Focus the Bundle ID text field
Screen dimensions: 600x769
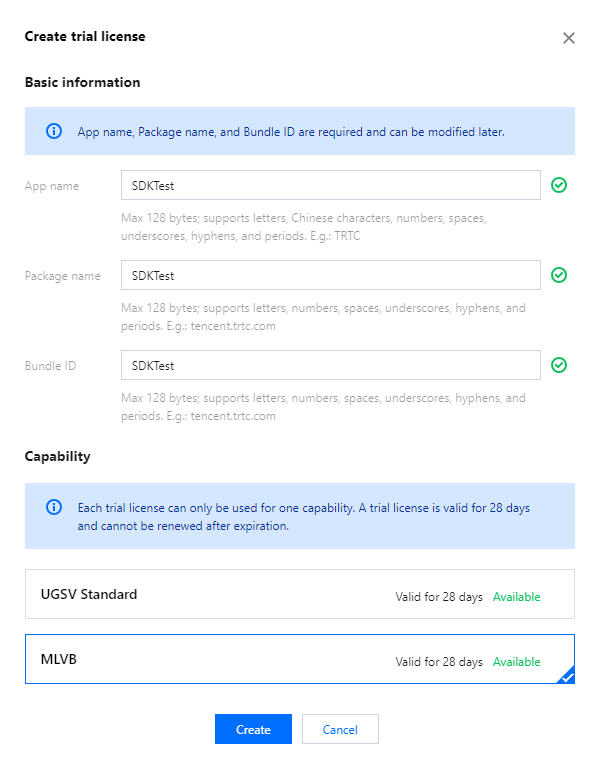click(330, 365)
